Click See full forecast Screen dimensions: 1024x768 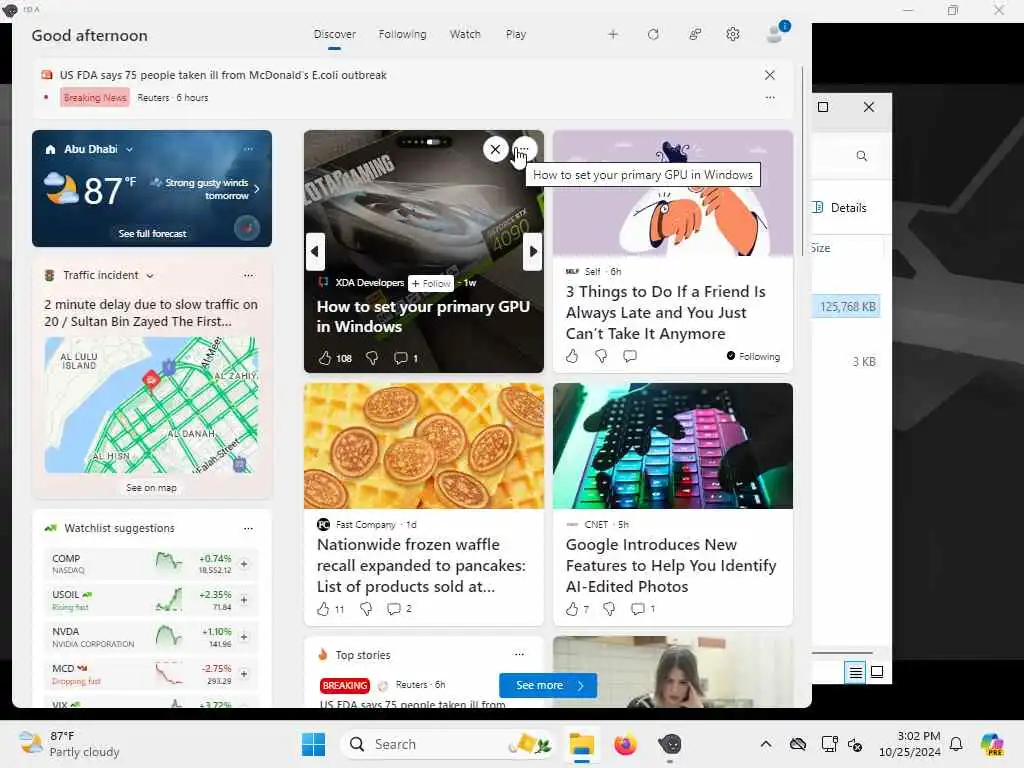coord(152,233)
